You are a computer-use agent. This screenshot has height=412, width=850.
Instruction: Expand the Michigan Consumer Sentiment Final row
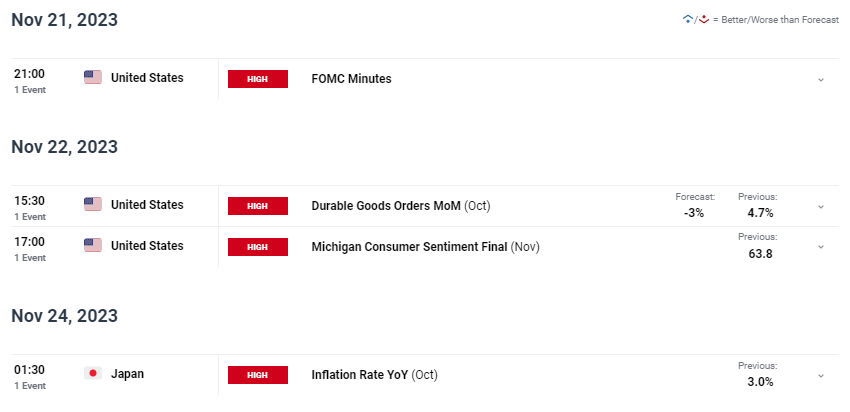(x=821, y=247)
